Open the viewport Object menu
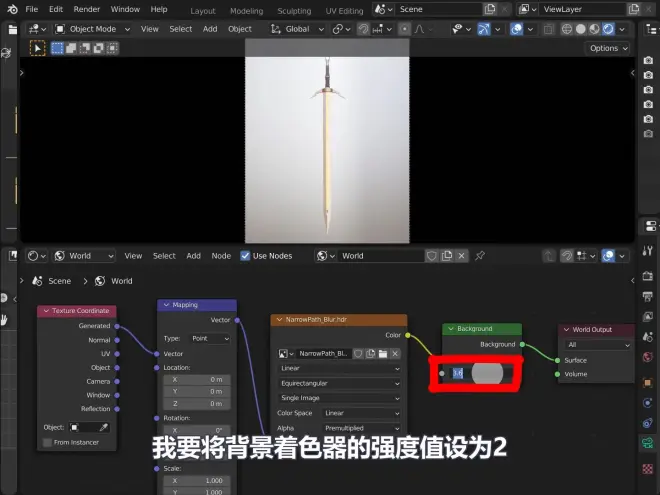 click(x=240, y=29)
